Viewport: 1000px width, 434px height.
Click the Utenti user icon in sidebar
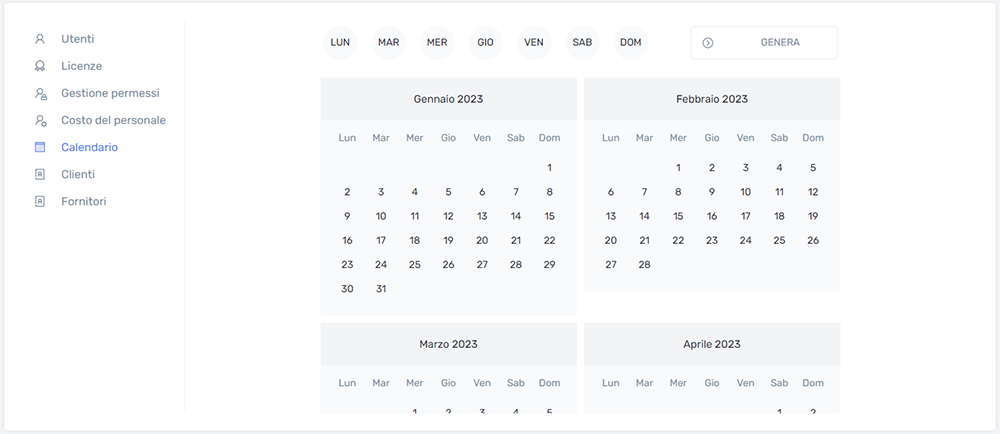tap(40, 39)
